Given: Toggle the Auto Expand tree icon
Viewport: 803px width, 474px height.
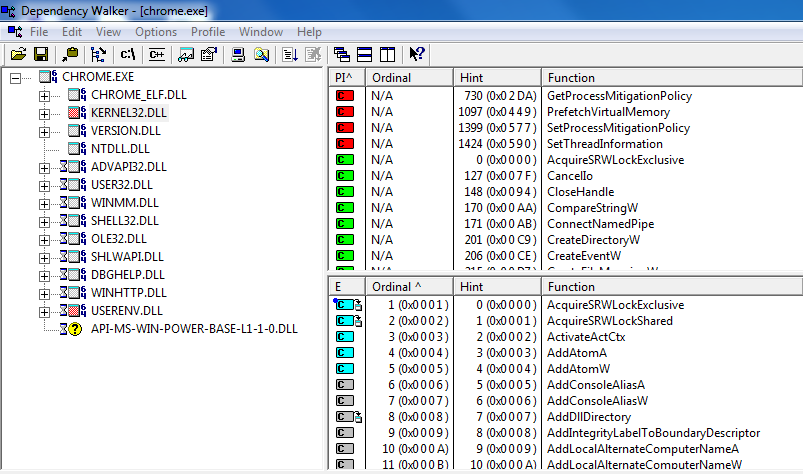Looking at the screenshot, I should point(98,54).
